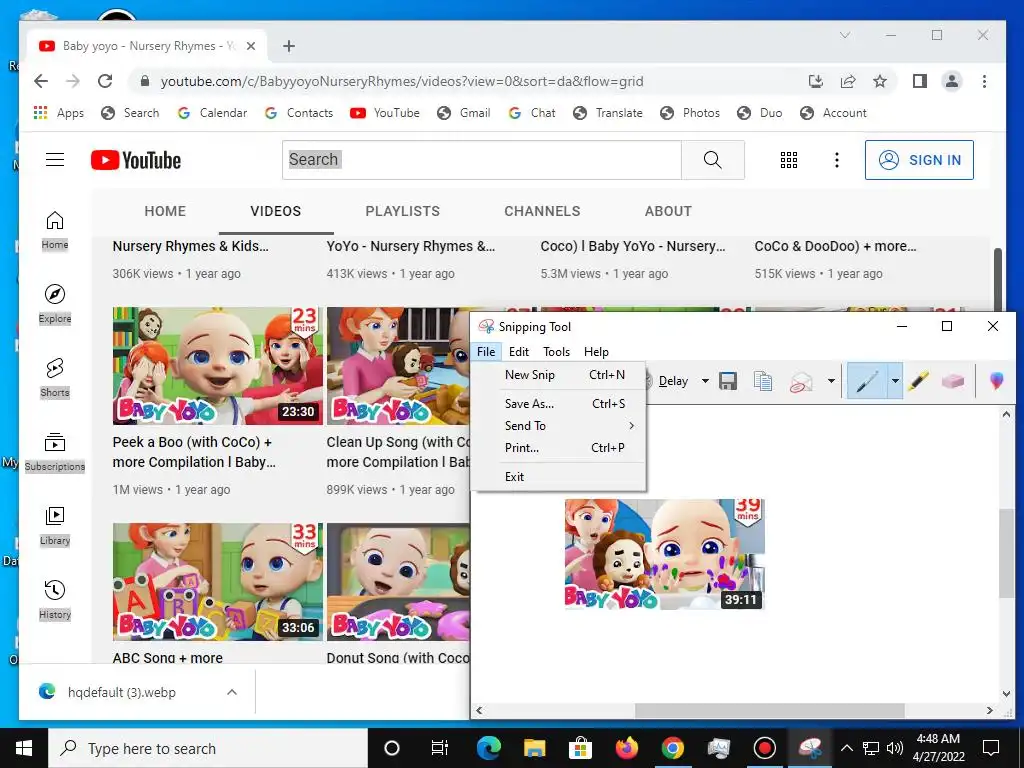The image size is (1024, 768).
Task: Select the Pen tool in Snipping Tool
Action: coord(867,381)
